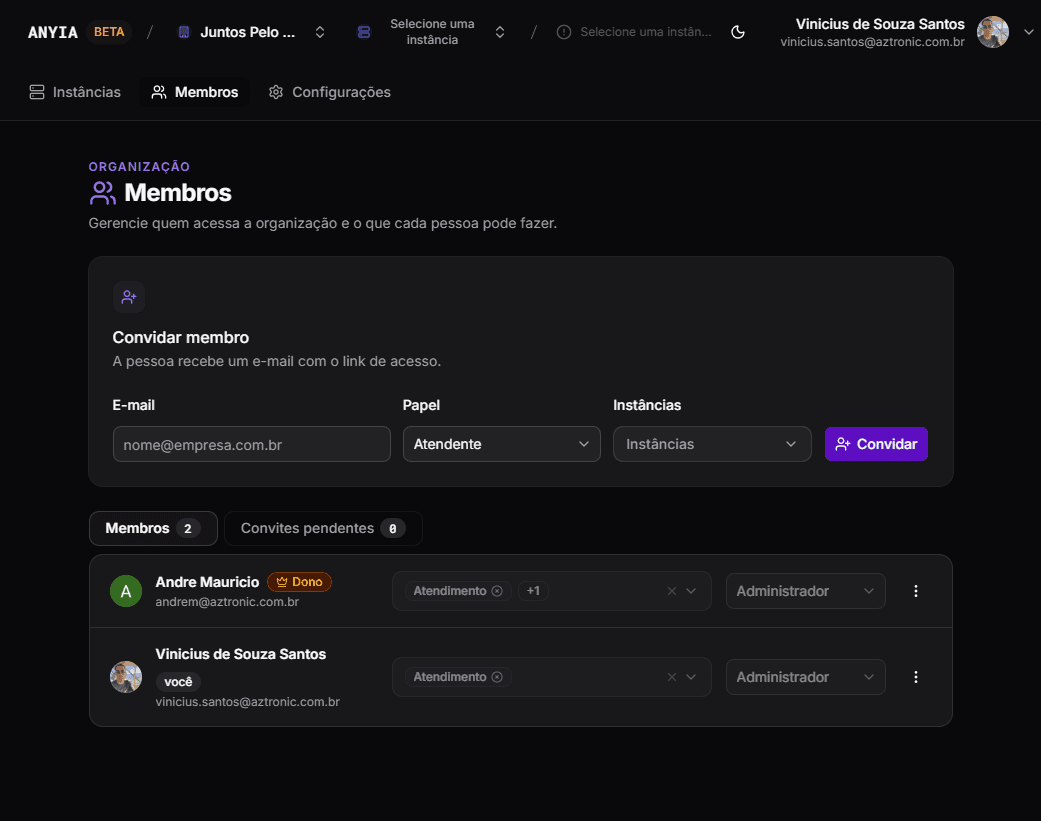The height and width of the screenshot is (821, 1041).
Task: Open the Juntos Pelo organization switcher
Action: 252,32
